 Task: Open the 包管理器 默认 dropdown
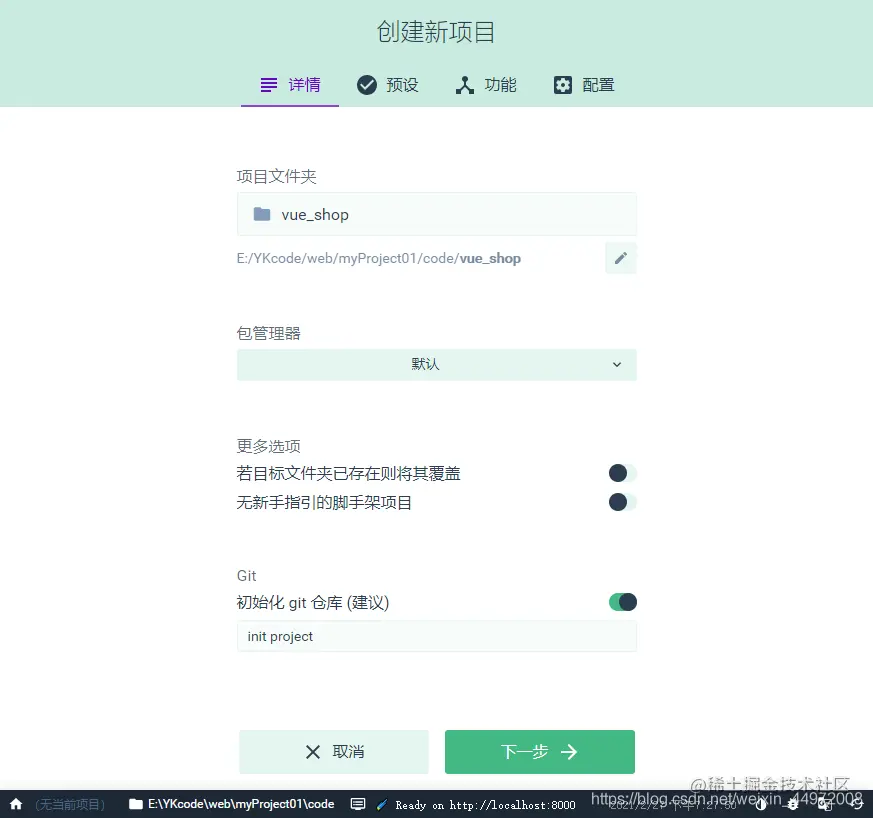(437, 365)
